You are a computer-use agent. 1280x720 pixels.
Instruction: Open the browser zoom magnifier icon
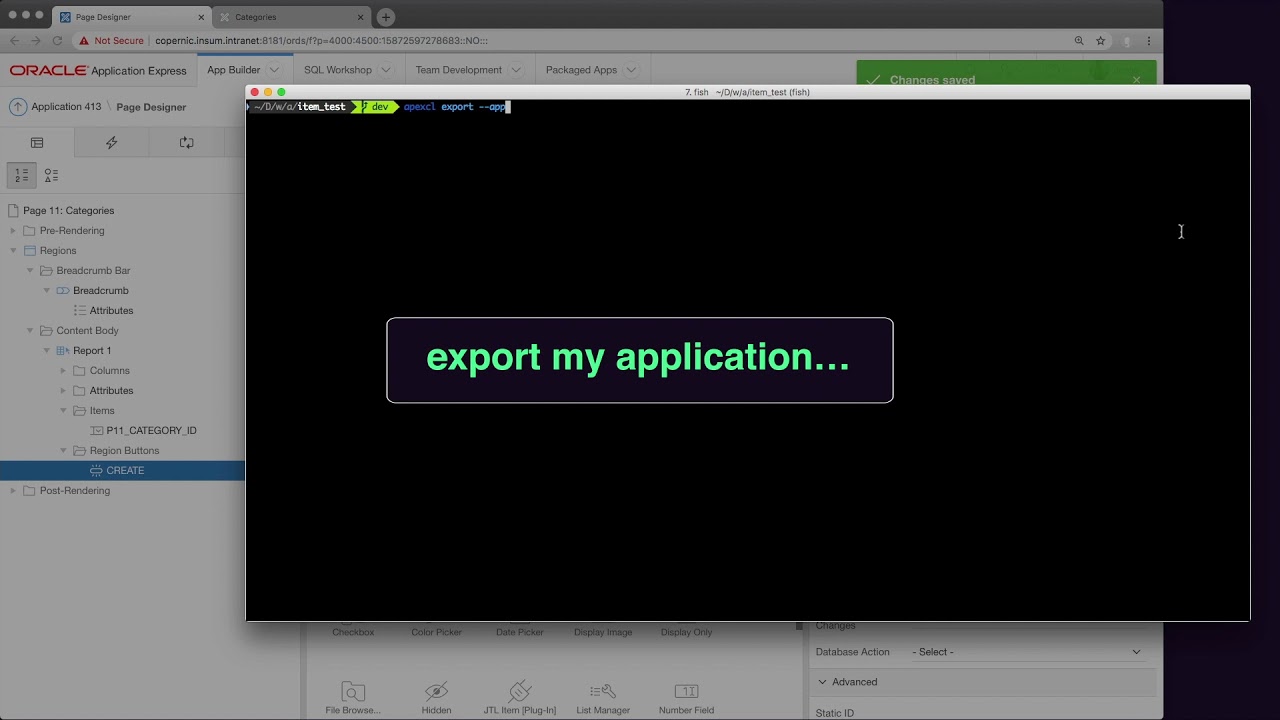[x=1079, y=41]
